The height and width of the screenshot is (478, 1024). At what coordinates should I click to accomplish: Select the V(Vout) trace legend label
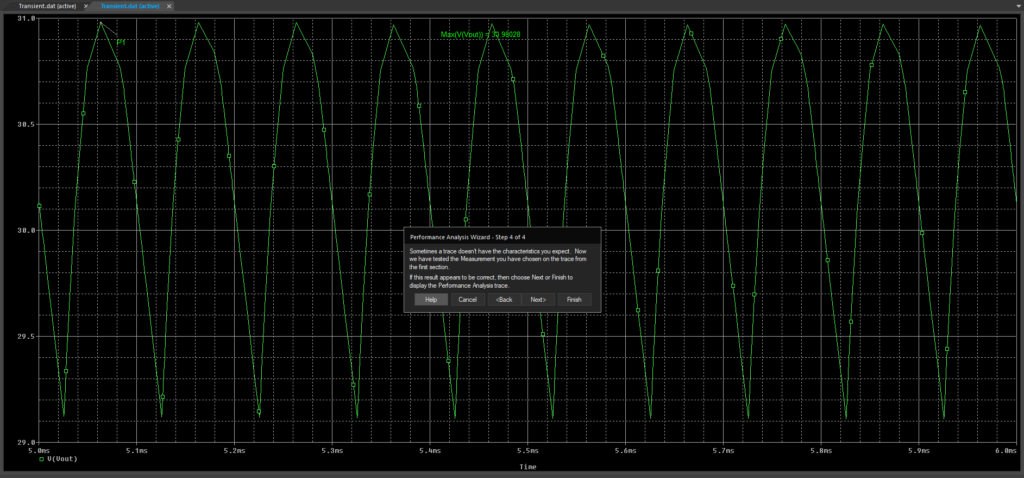coord(63,459)
